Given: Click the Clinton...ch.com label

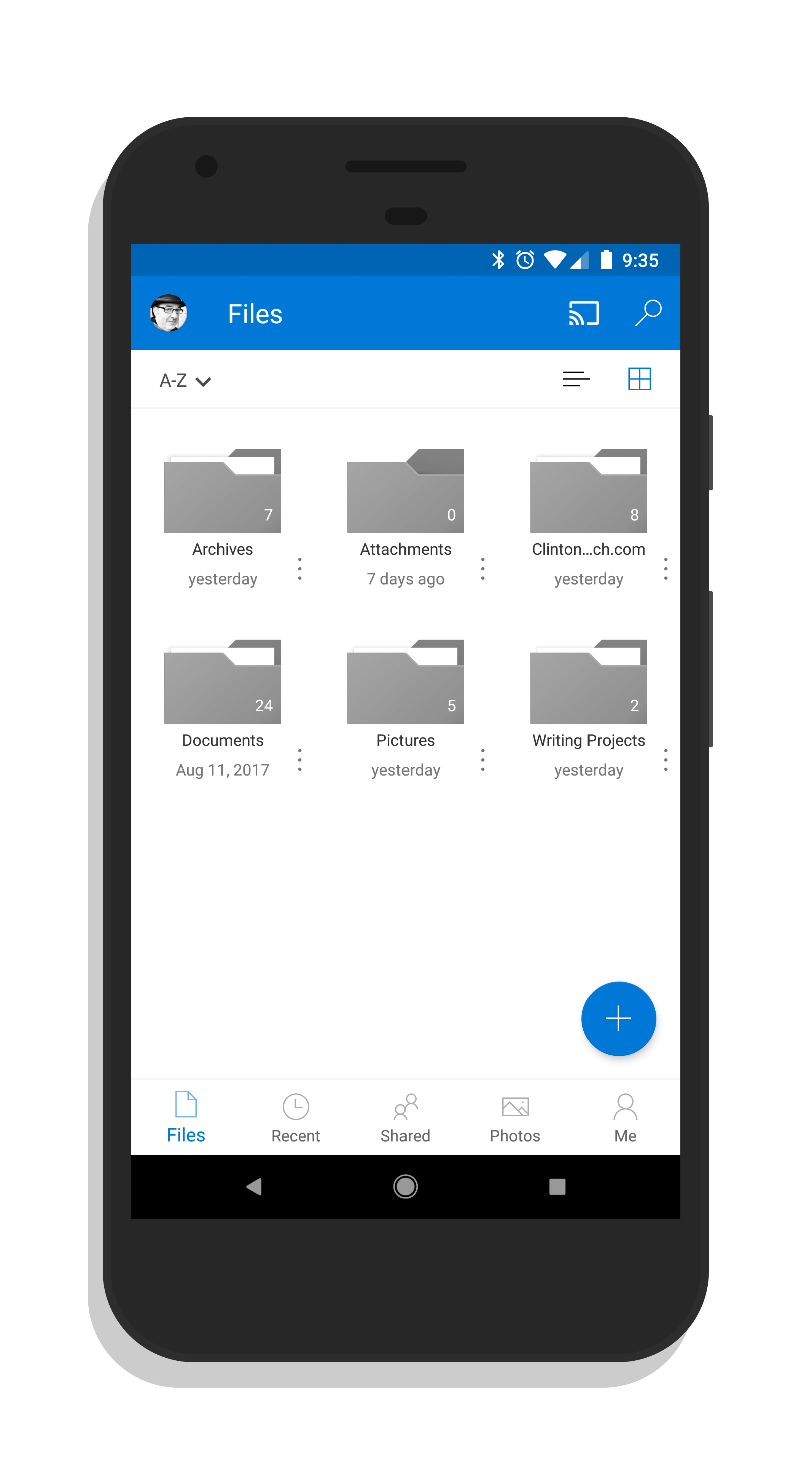Looking at the screenshot, I should pyautogui.click(x=588, y=549).
